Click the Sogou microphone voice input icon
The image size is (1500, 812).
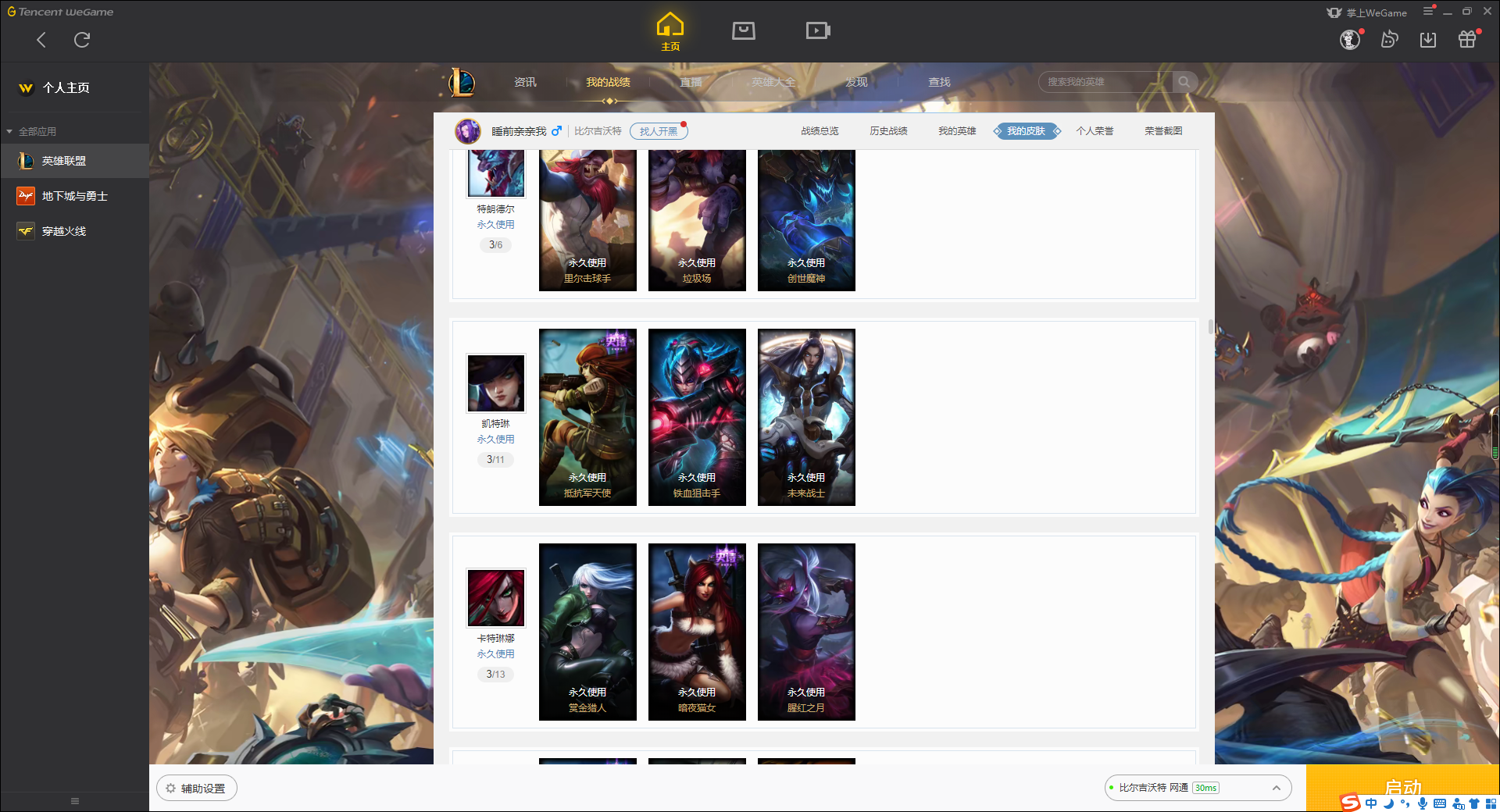[1423, 803]
